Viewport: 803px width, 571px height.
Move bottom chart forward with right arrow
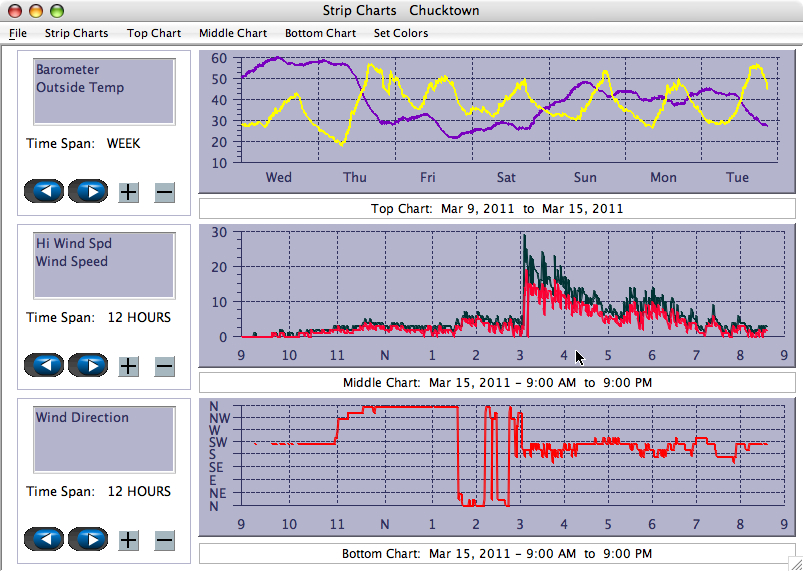[89, 539]
